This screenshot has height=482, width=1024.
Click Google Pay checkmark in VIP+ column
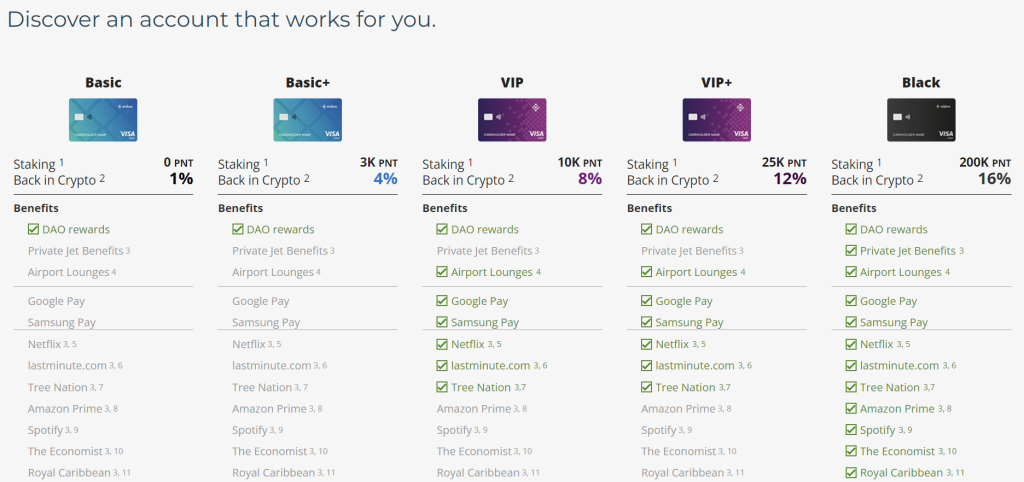[647, 301]
